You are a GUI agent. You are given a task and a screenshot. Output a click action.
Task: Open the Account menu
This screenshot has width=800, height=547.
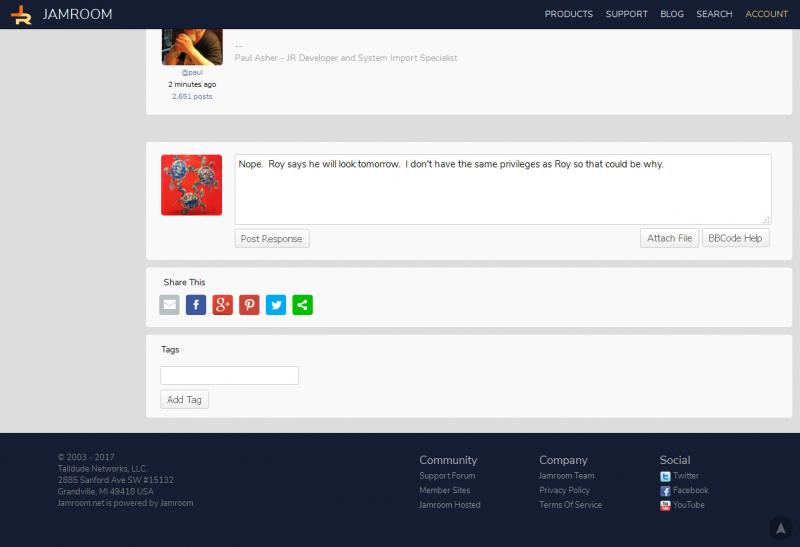(766, 14)
